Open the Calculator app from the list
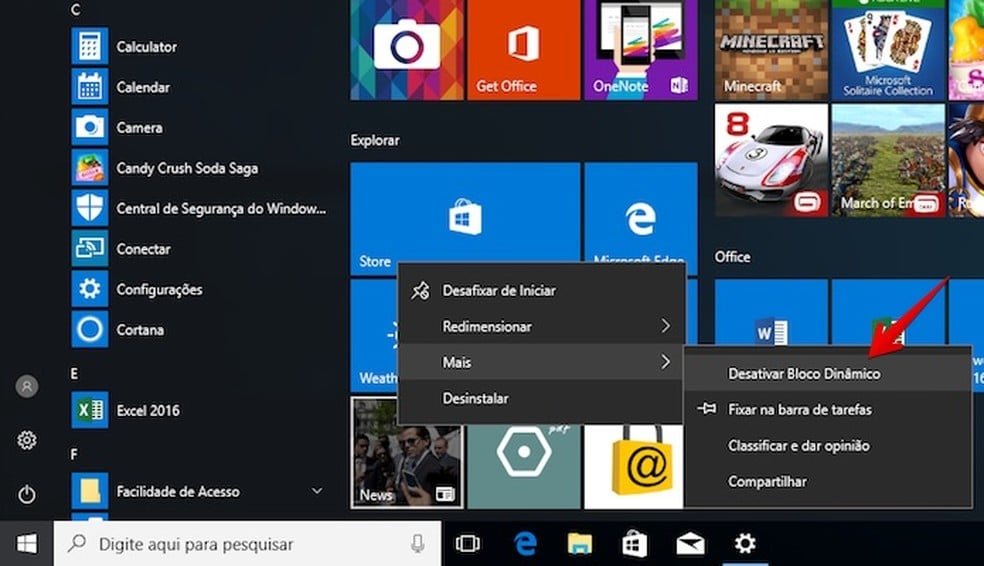This screenshot has width=984, height=566. pyautogui.click(x=146, y=47)
